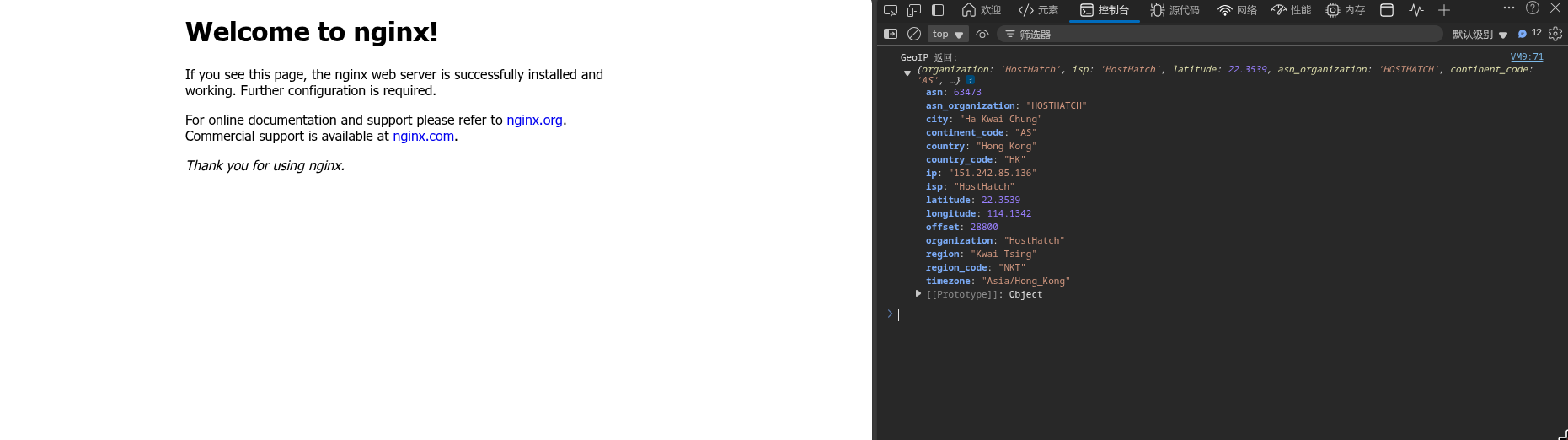Open the performance monitor waveform icon

coord(1416,10)
